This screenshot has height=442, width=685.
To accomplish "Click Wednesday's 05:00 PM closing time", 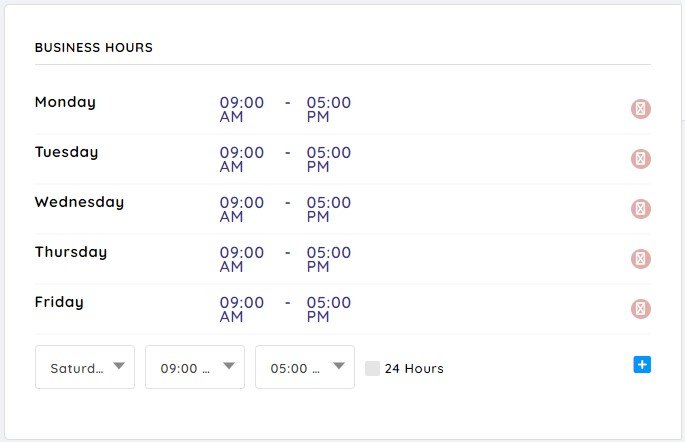I will coord(329,209).
